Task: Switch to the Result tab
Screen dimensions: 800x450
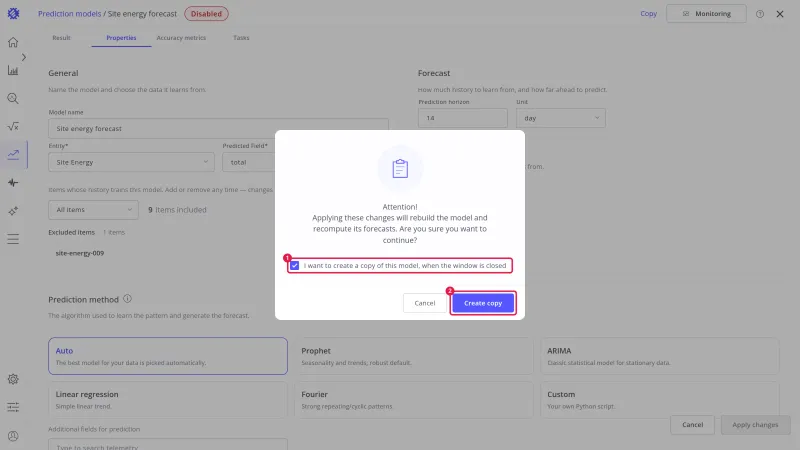Action: [x=61, y=38]
